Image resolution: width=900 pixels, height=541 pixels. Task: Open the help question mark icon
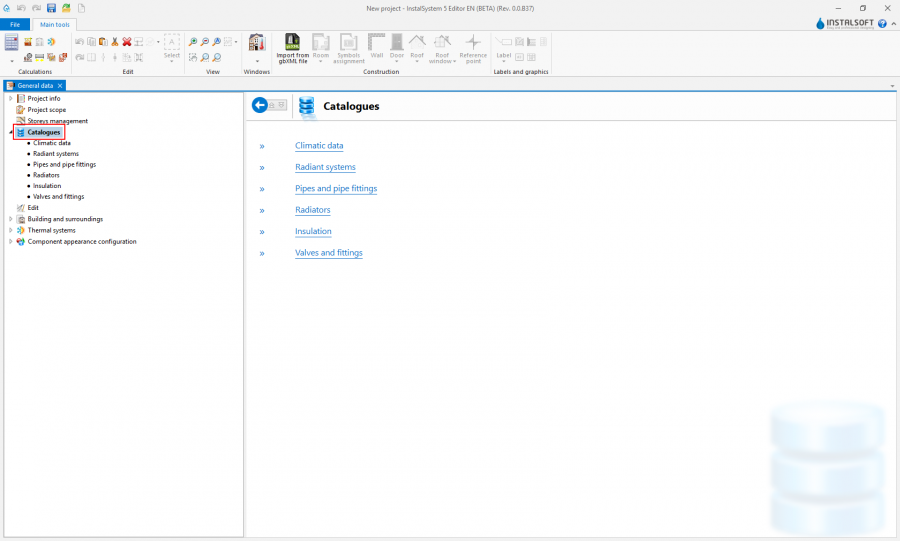coord(882,23)
